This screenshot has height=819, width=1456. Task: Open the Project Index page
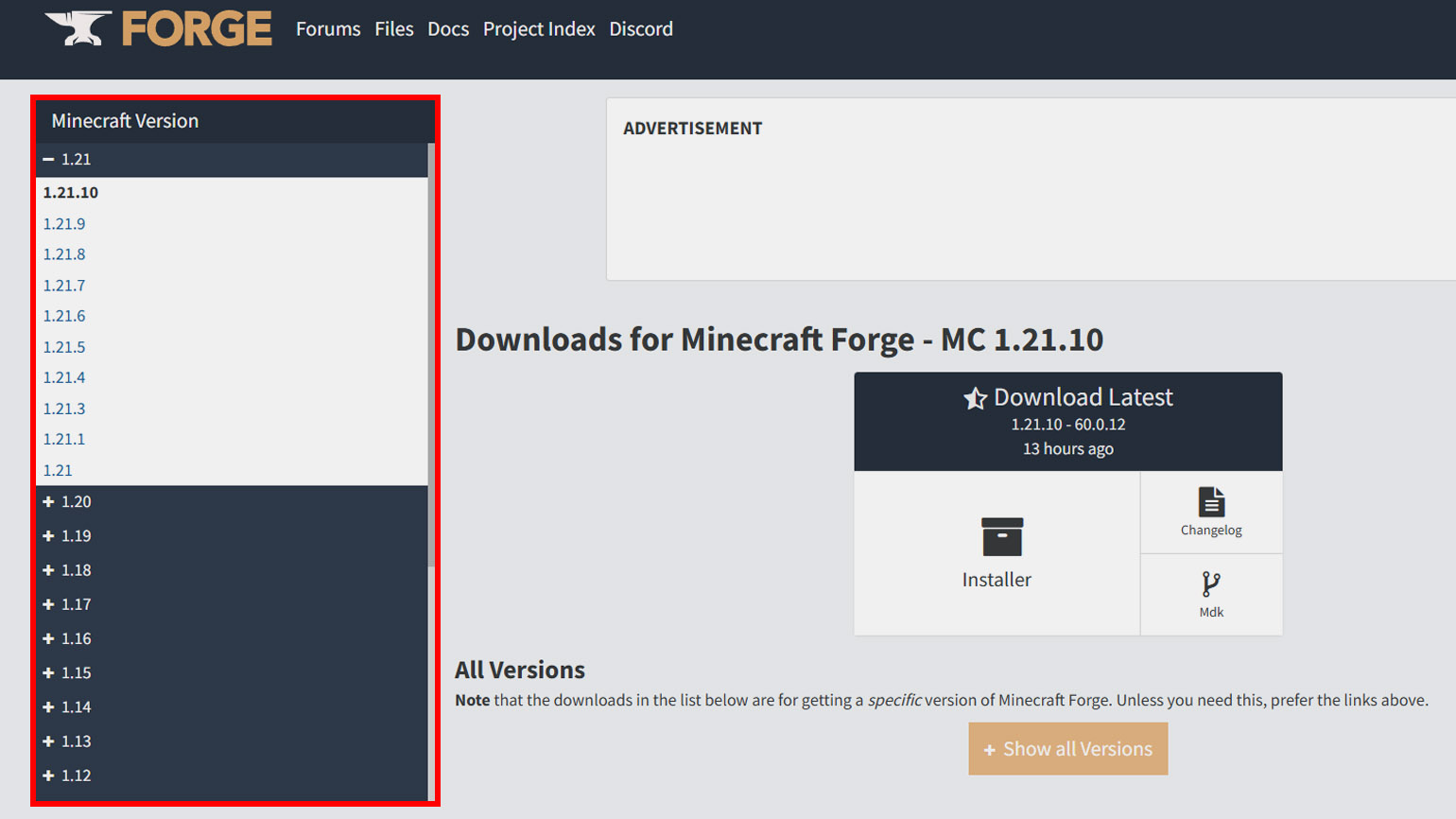[x=539, y=29]
